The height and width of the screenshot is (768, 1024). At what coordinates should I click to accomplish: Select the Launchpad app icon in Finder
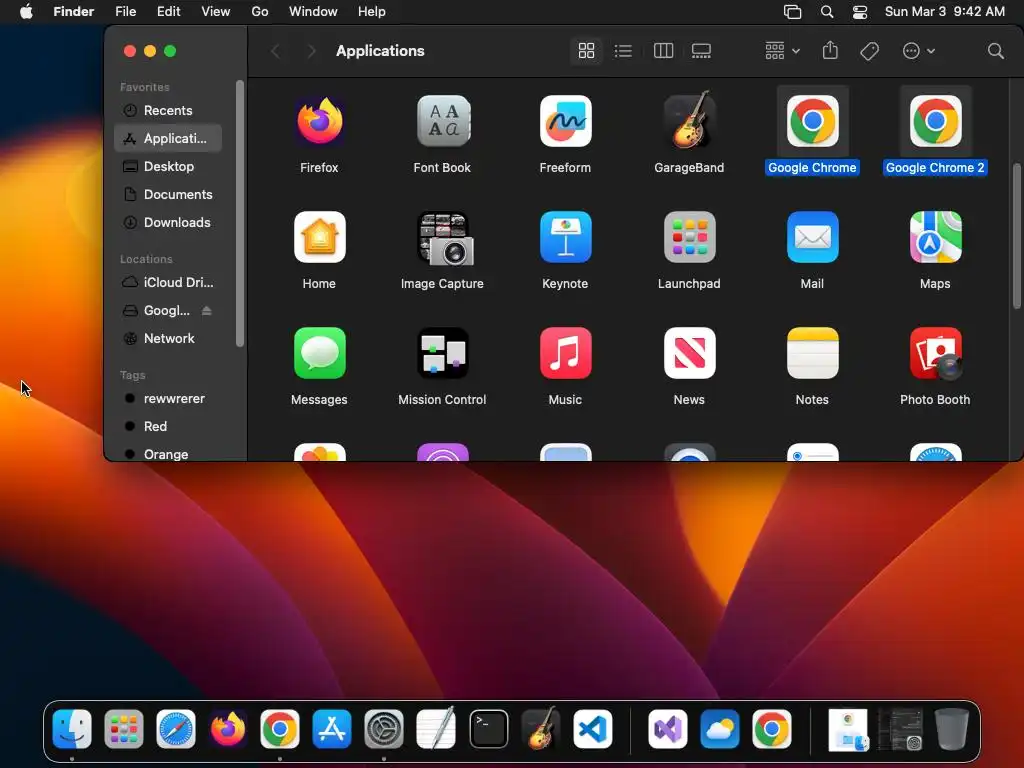(x=689, y=237)
